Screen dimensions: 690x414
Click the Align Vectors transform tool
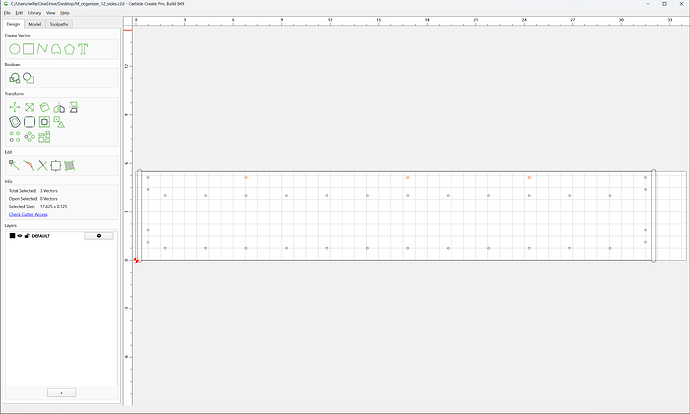[x=73, y=107]
